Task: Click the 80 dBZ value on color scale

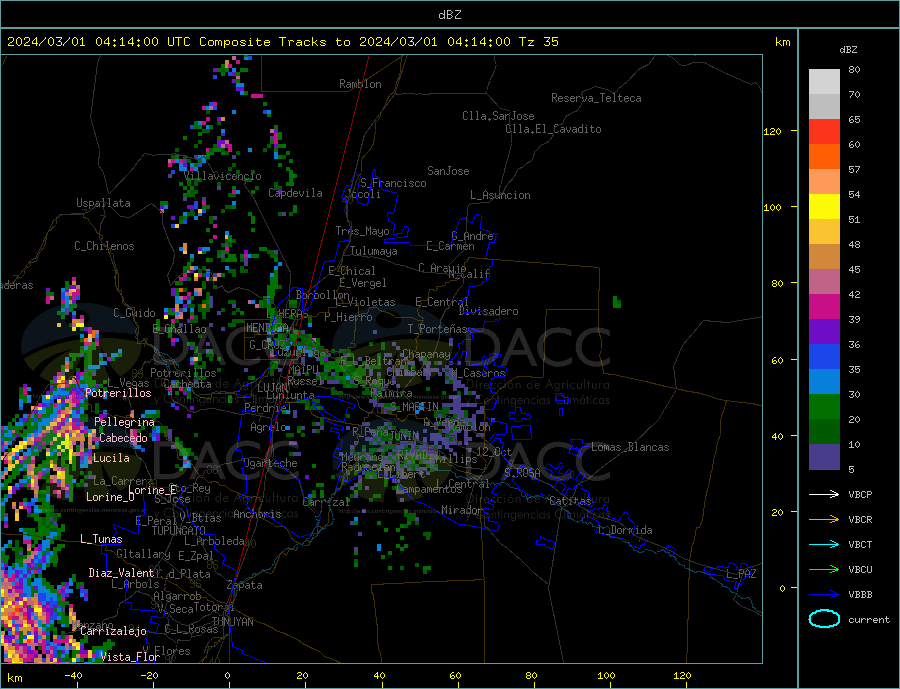Action: coord(854,69)
